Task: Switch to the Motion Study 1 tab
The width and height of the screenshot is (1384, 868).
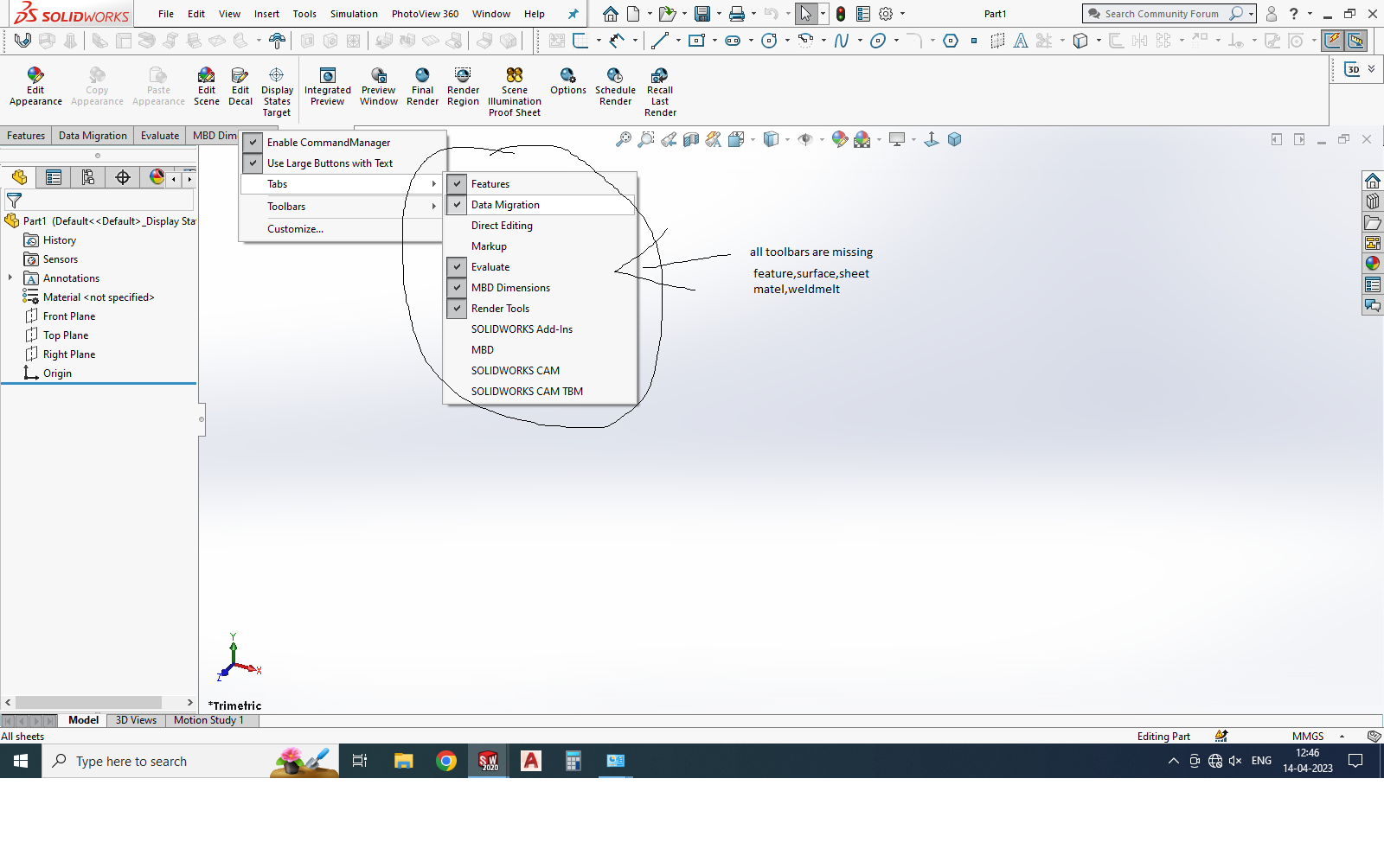Action: tap(208, 720)
